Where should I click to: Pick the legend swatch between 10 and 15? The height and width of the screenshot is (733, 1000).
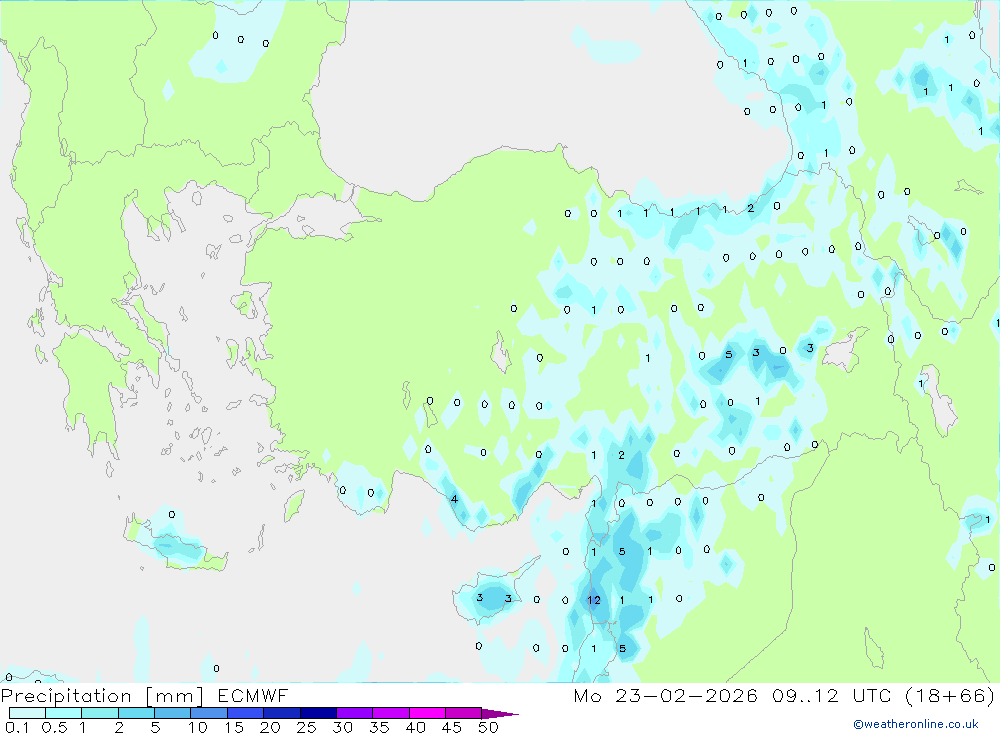209,713
